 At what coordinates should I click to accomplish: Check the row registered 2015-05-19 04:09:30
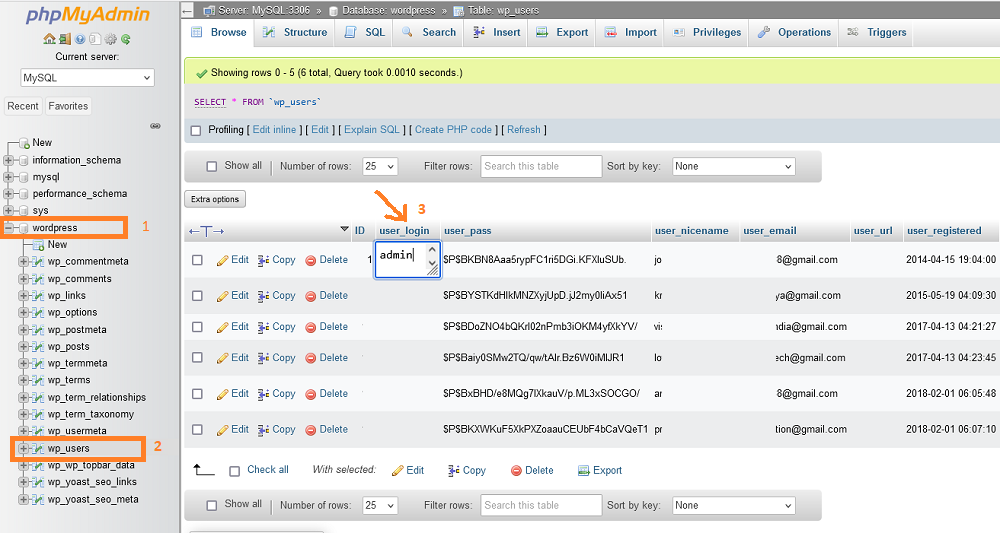pos(198,296)
